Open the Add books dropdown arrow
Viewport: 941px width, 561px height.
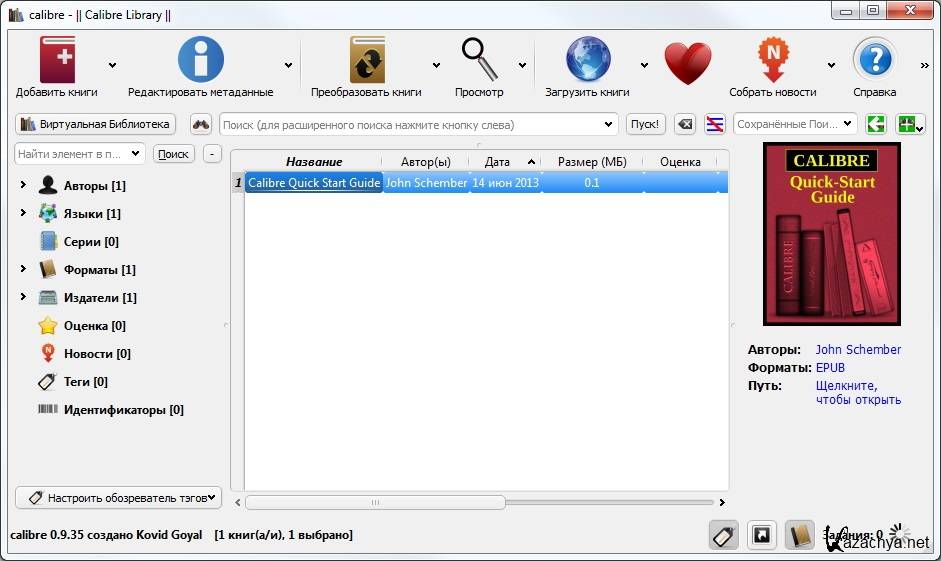(x=112, y=66)
